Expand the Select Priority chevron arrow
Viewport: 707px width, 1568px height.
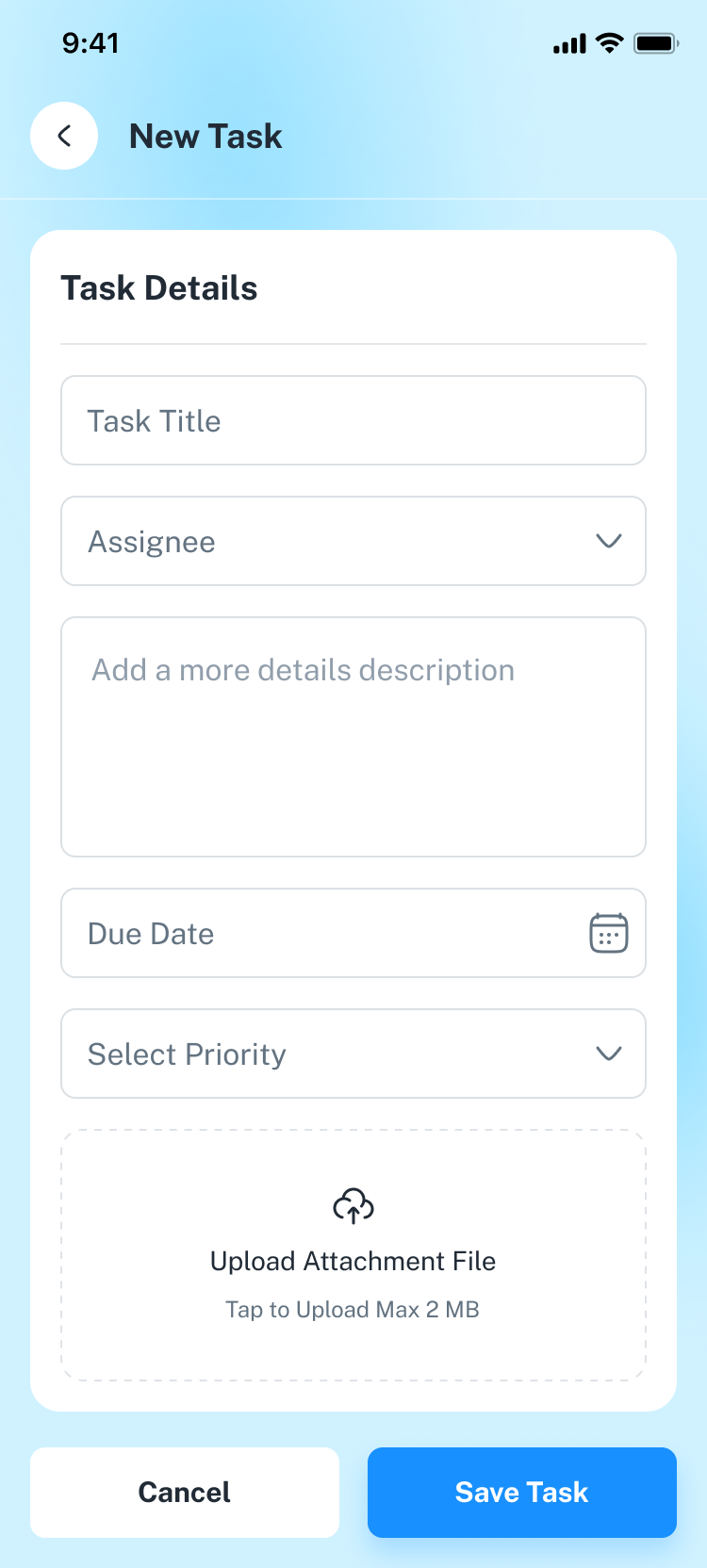pos(609,1053)
